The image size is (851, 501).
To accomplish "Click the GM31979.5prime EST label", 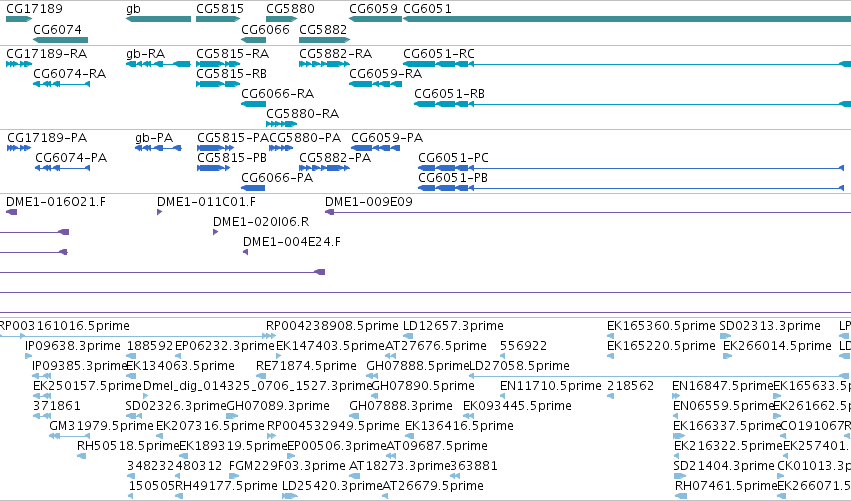I will coord(101,426).
